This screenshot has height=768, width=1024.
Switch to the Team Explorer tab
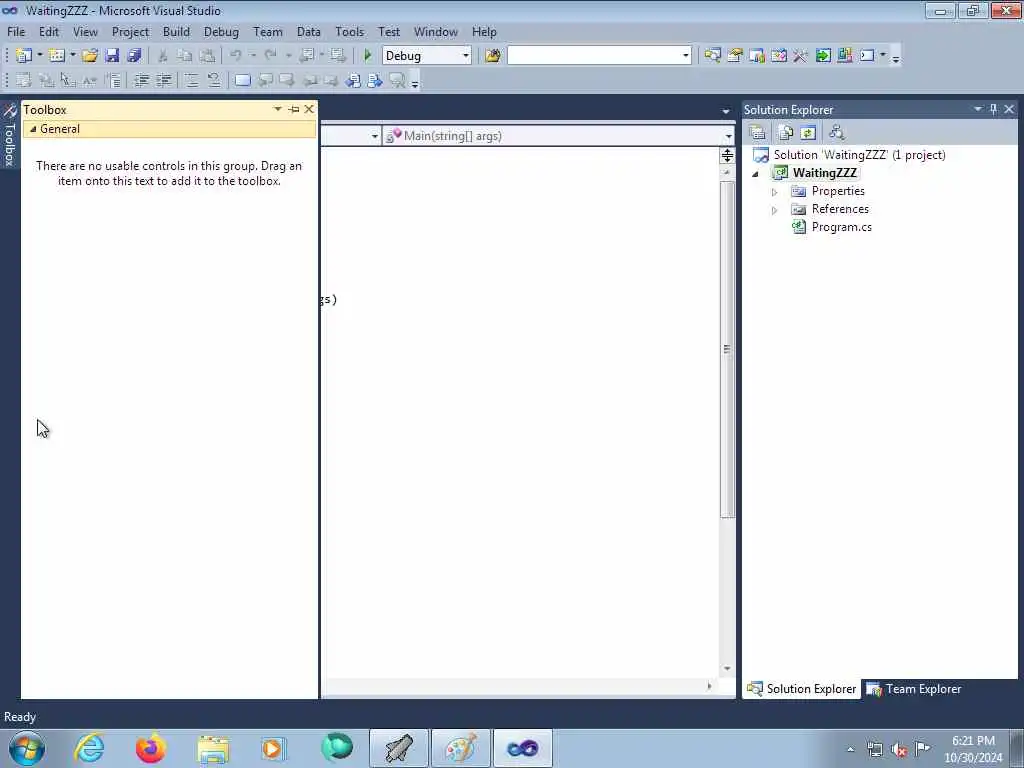[x=914, y=689]
